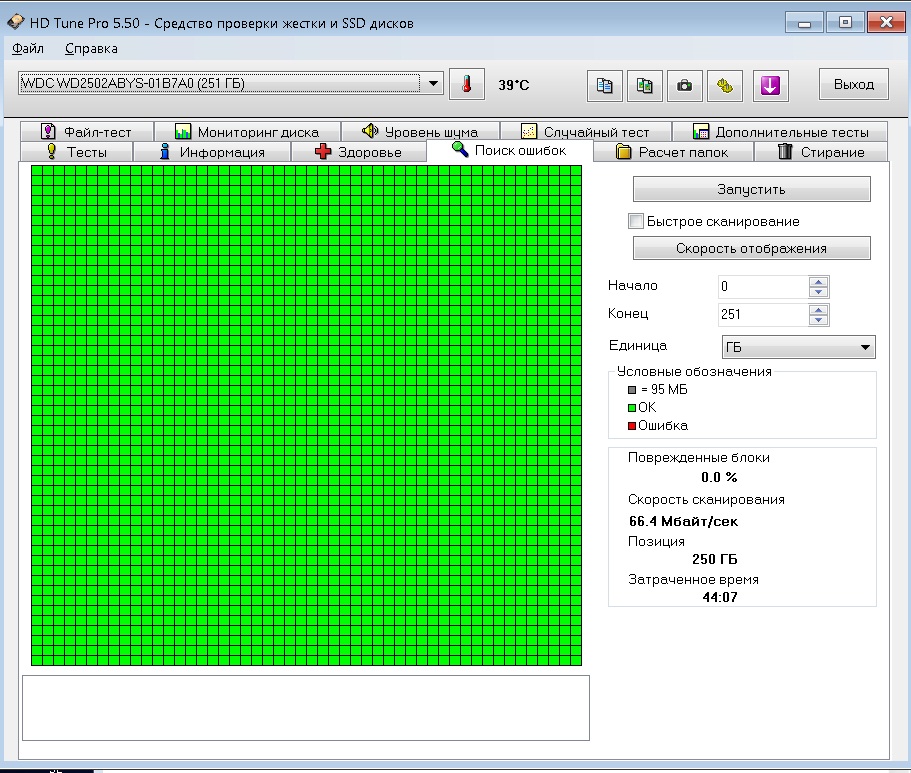Open the Дополнительные тесты tab
This screenshot has height=773, width=911.
pos(780,131)
